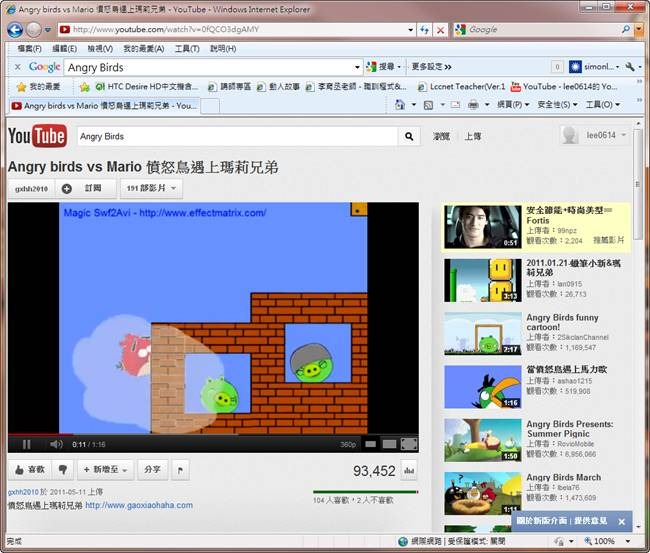Click the magnifier search icon in IE search box
This screenshot has width=650, height=553.
click(626, 29)
